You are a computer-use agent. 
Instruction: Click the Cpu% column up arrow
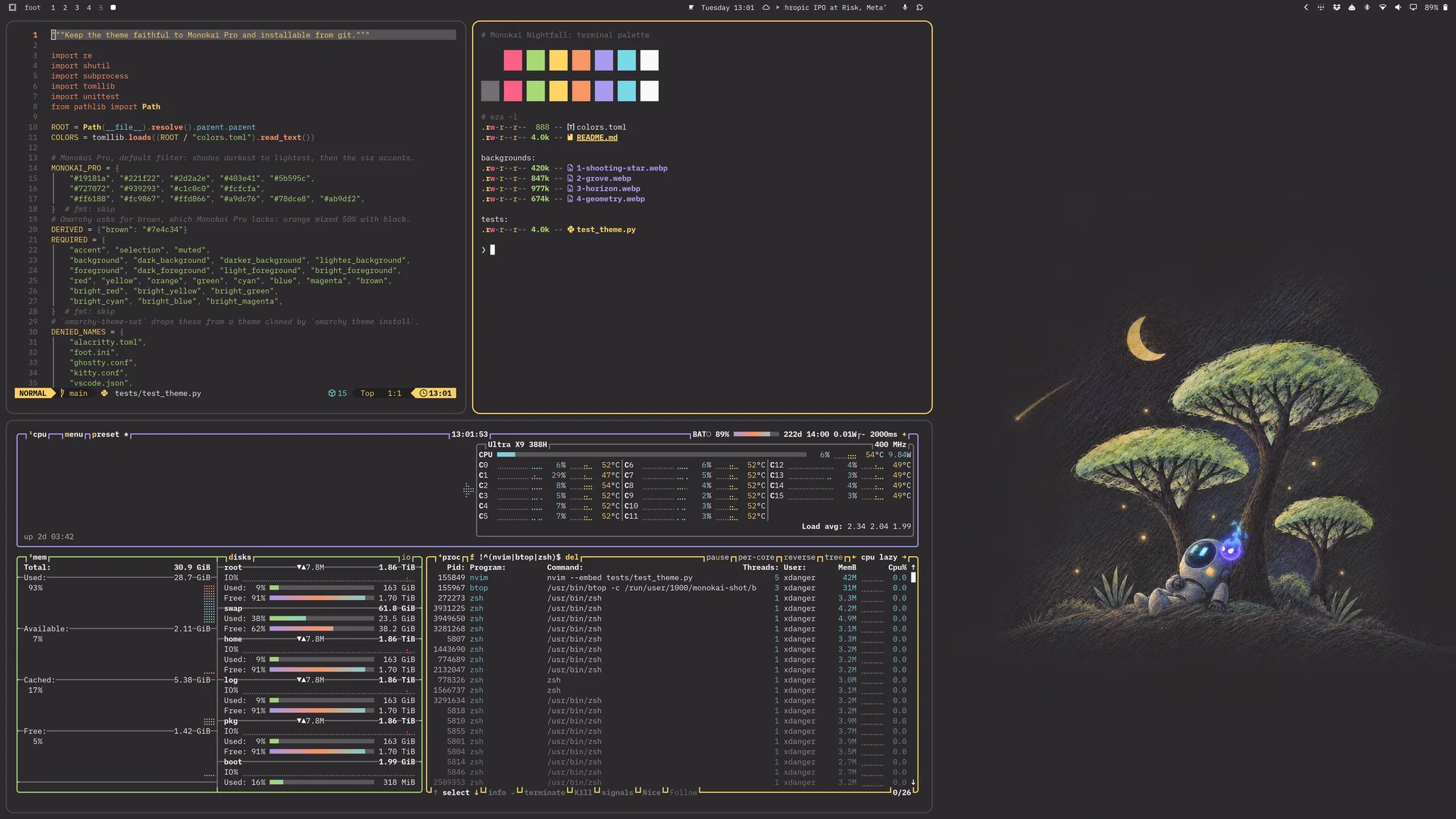coord(913,567)
